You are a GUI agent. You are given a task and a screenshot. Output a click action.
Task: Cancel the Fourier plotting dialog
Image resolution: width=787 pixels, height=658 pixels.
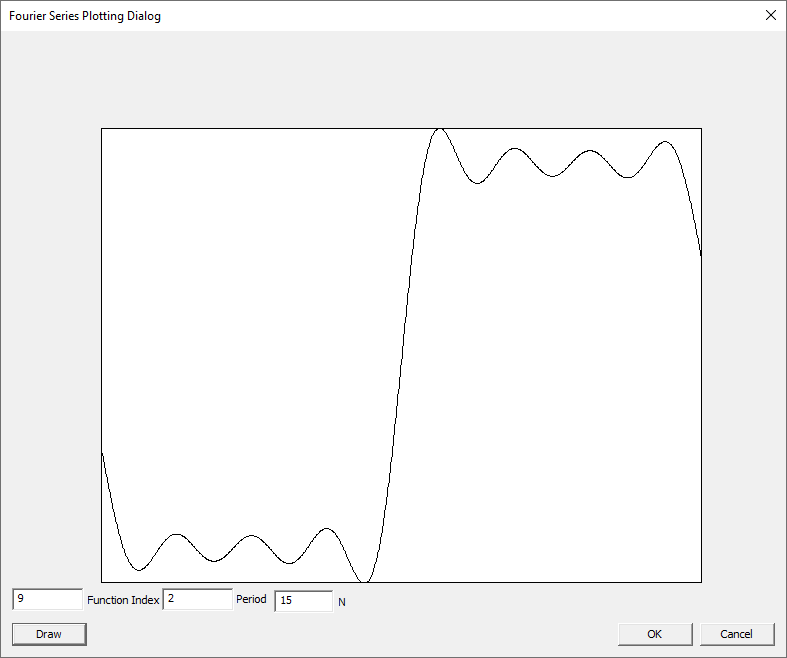click(736, 634)
